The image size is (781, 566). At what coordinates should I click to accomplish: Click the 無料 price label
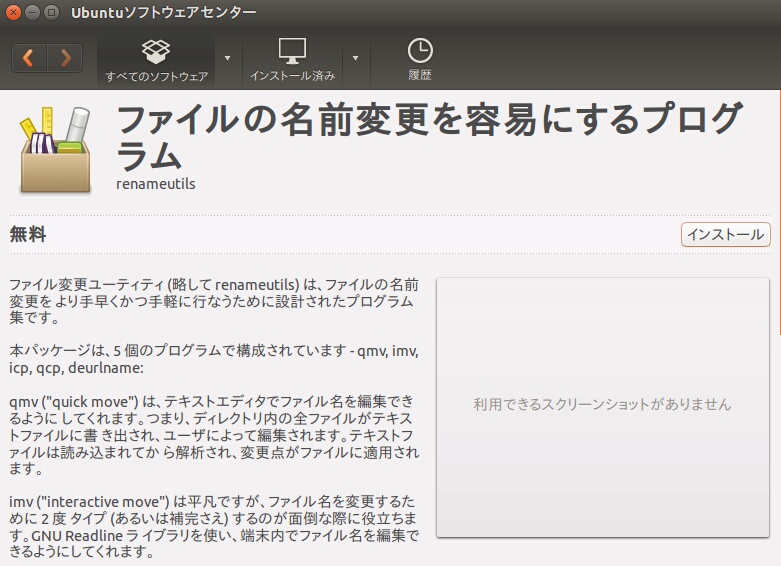click(28, 234)
